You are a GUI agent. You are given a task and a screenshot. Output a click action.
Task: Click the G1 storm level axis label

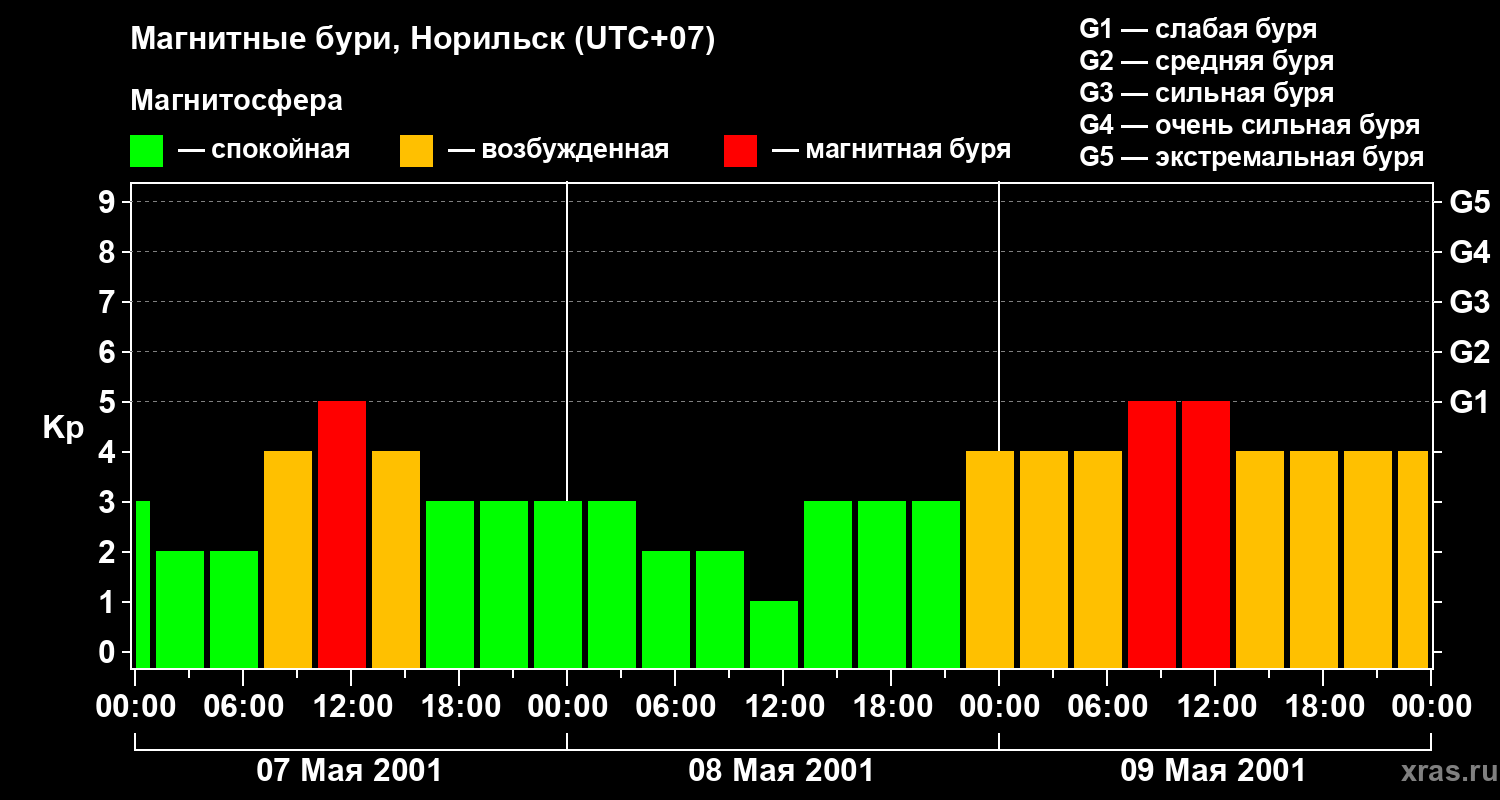click(x=1469, y=402)
